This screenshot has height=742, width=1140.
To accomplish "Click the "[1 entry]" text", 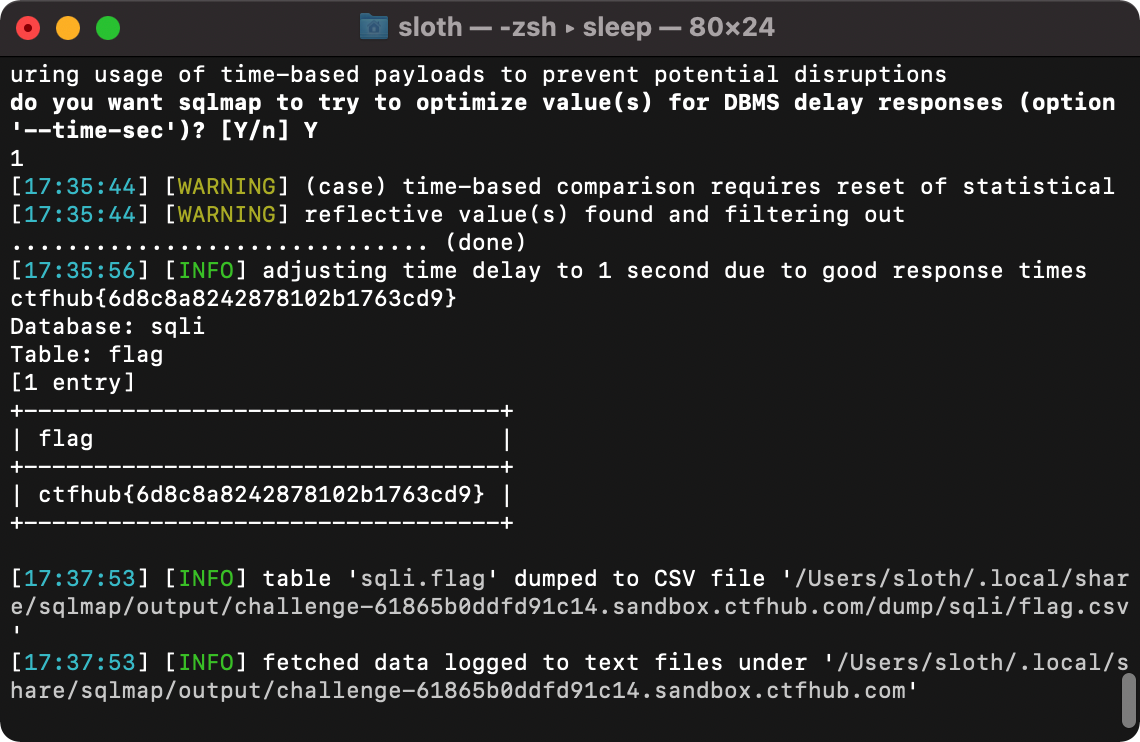I will tap(72, 382).
